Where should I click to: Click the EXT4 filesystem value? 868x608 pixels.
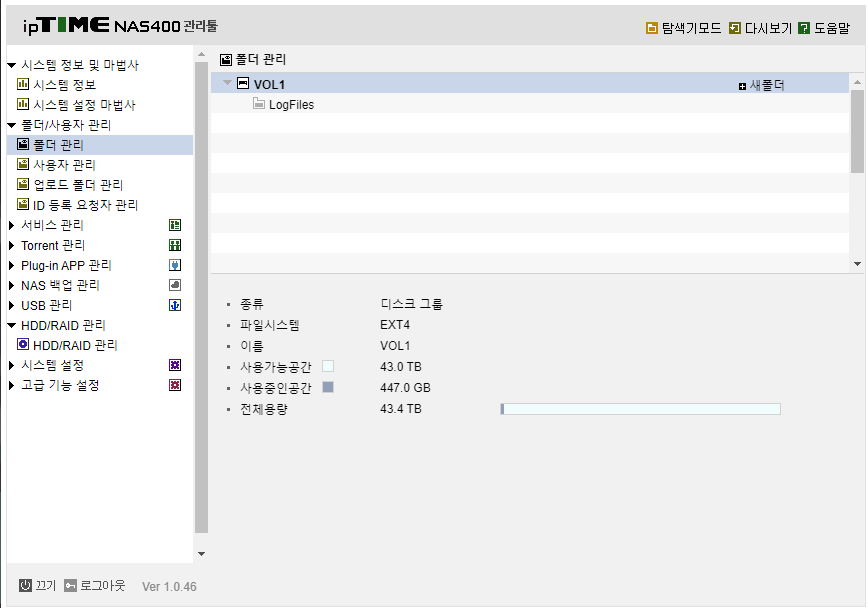(x=395, y=324)
